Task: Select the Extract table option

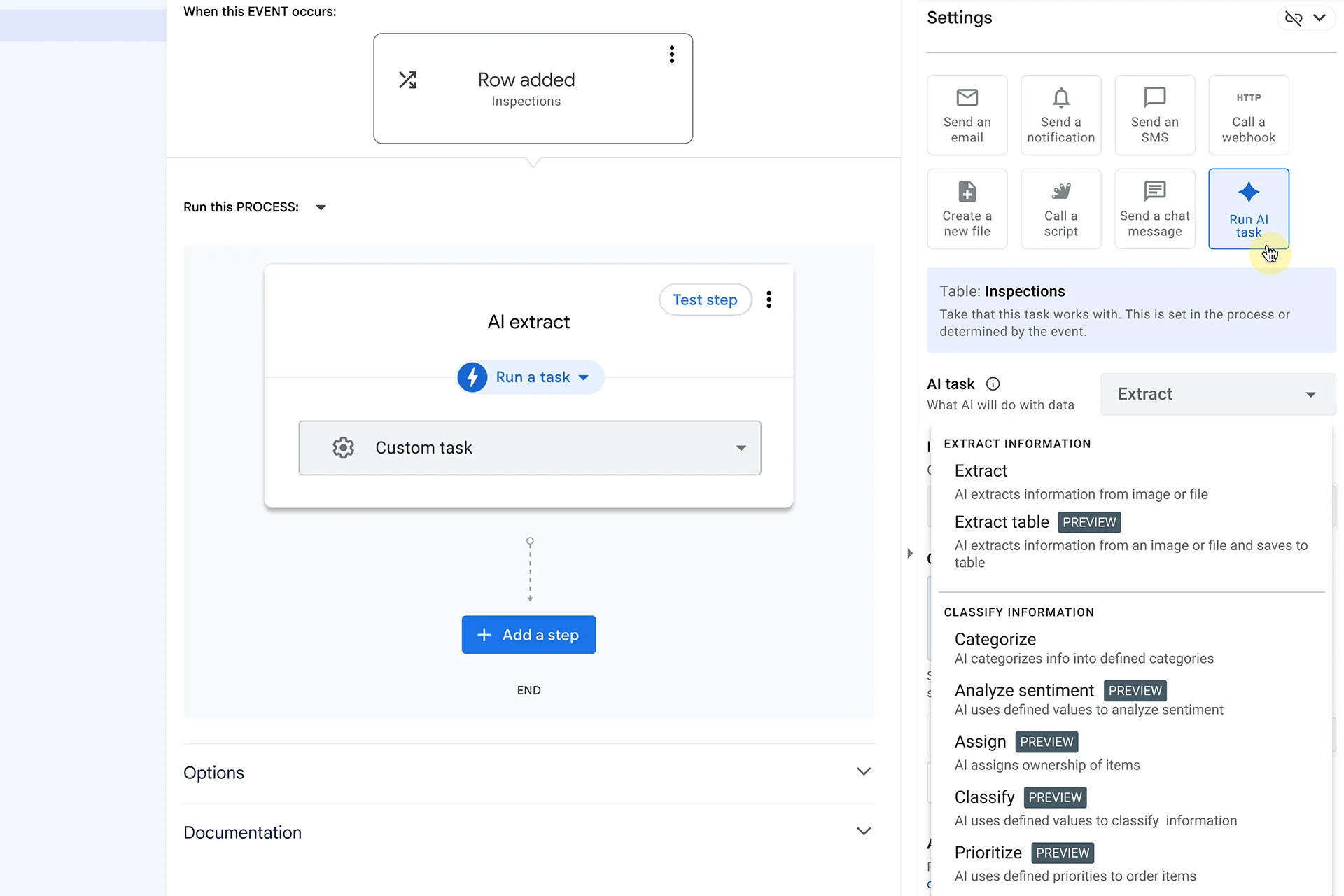Action: (x=1131, y=541)
